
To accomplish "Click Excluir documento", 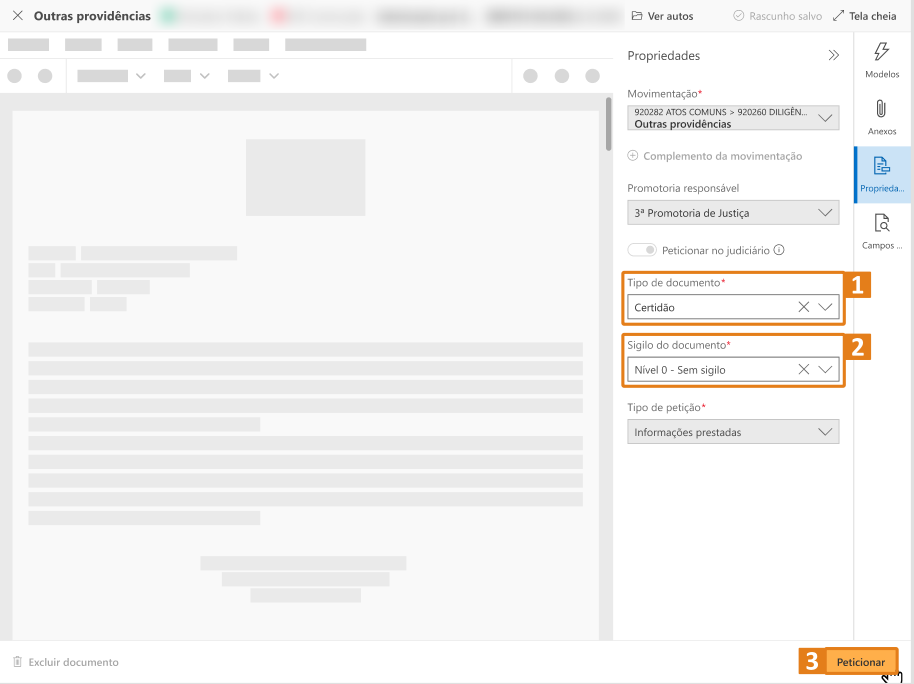I will [x=65, y=662].
